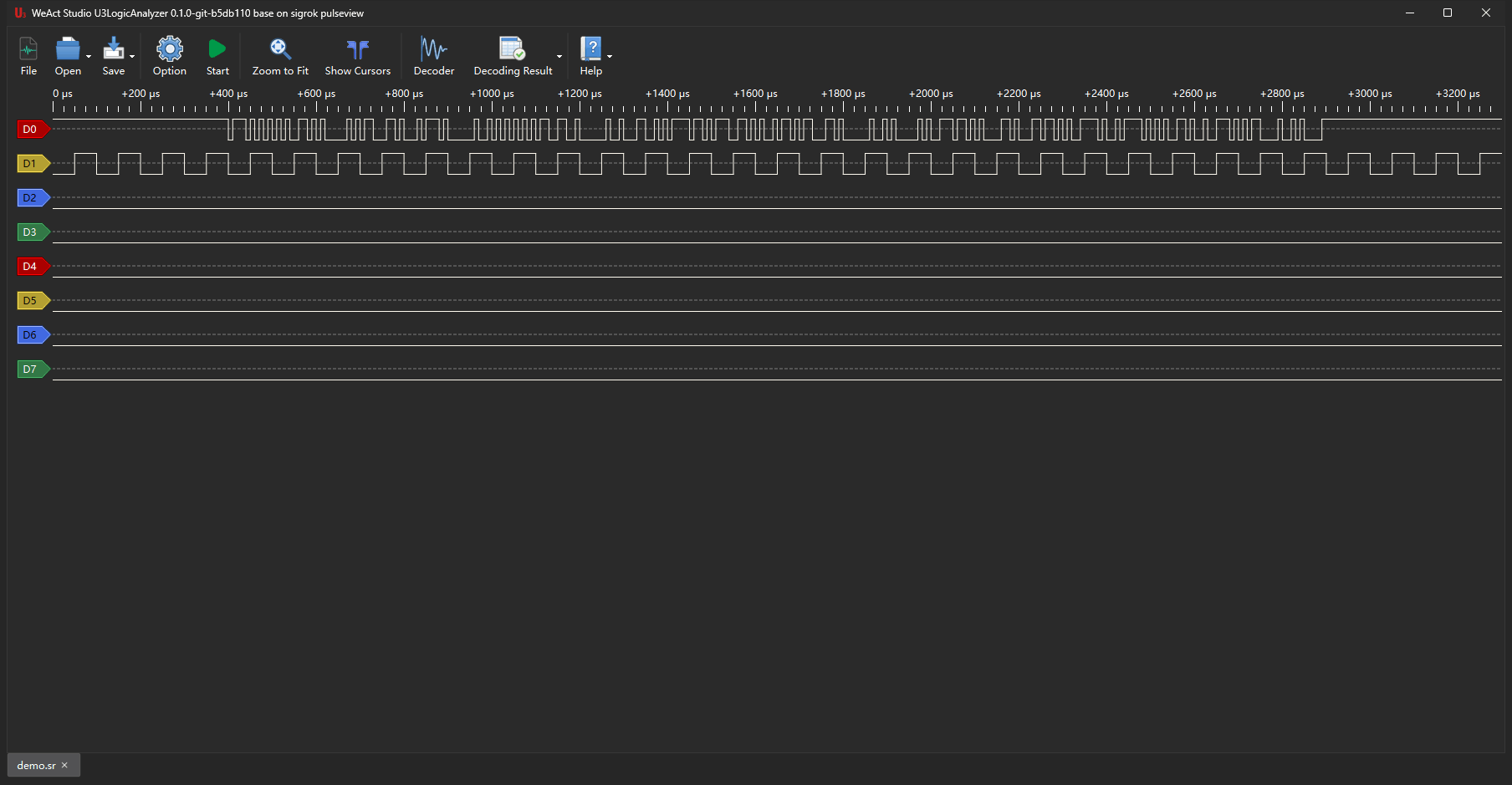The height and width of the screenshot is (785, 1512).
Task: Open the Decoding Result table
Action: coord(512,49)
